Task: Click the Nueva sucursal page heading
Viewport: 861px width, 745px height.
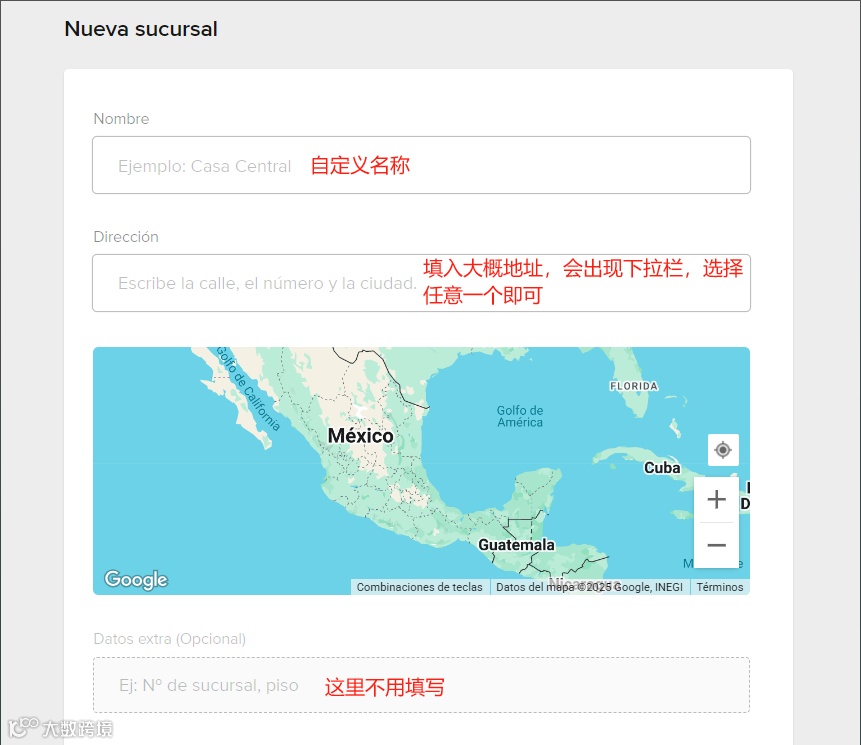Action: (141, 29)
